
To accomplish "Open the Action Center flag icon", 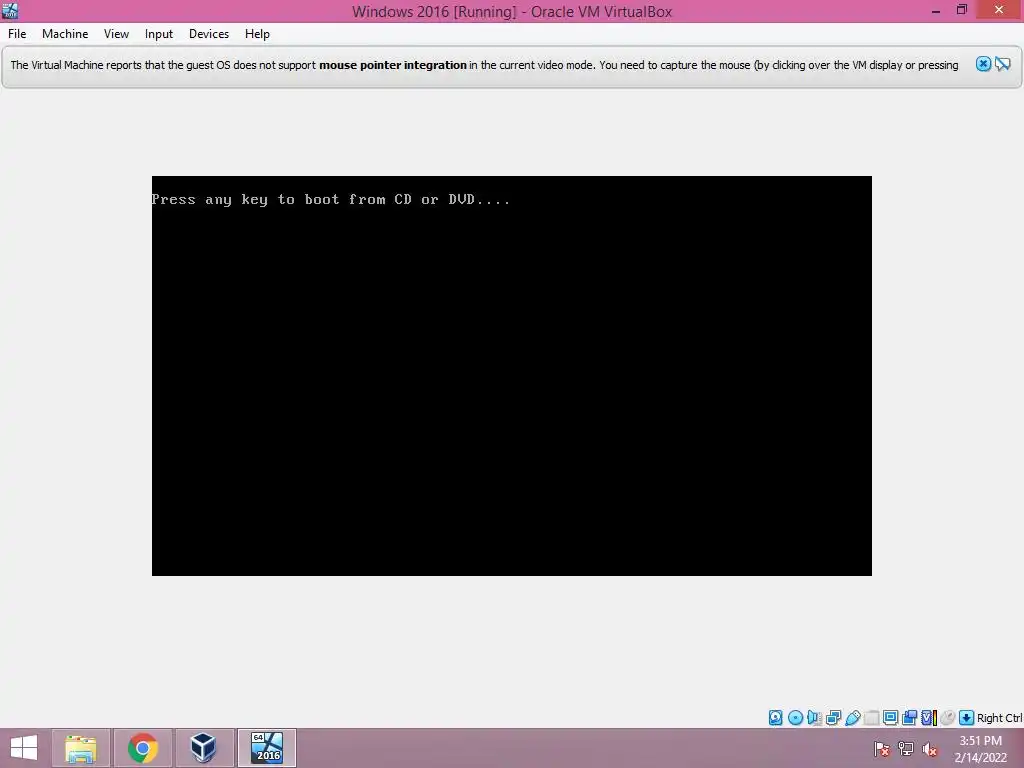I will 882,749.
